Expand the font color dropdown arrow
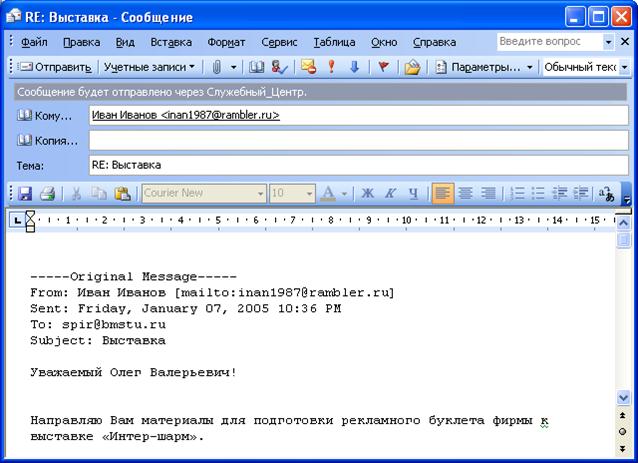Screen dimensions: 638x463 pyautogui.click(x=344, y=193)
